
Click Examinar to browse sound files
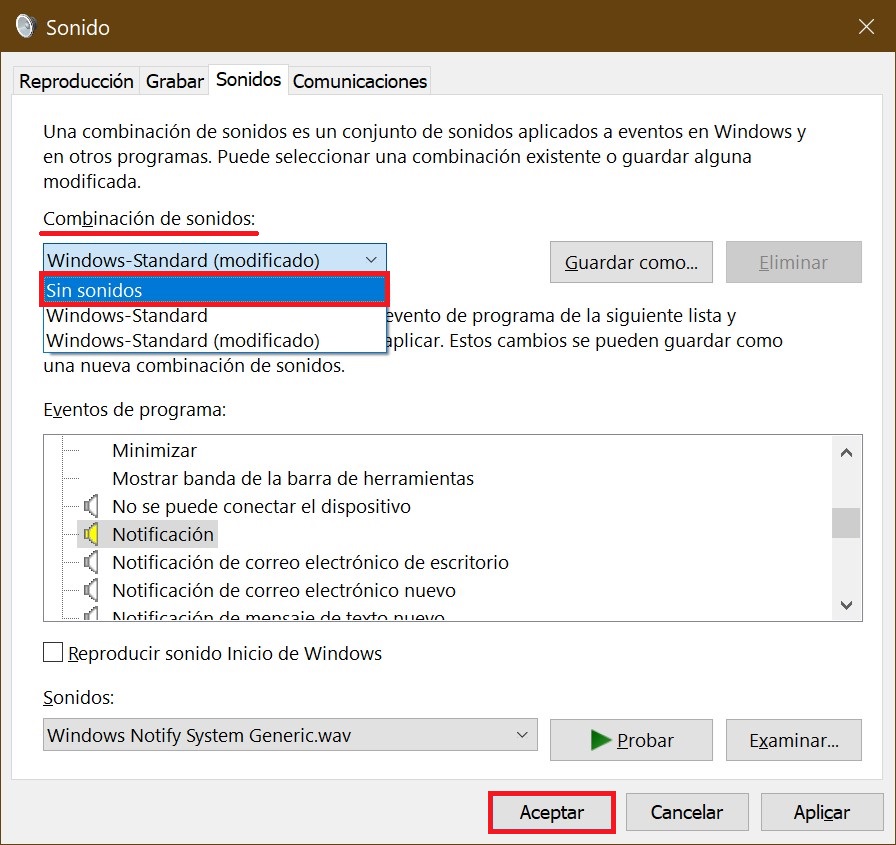[794, 741]
